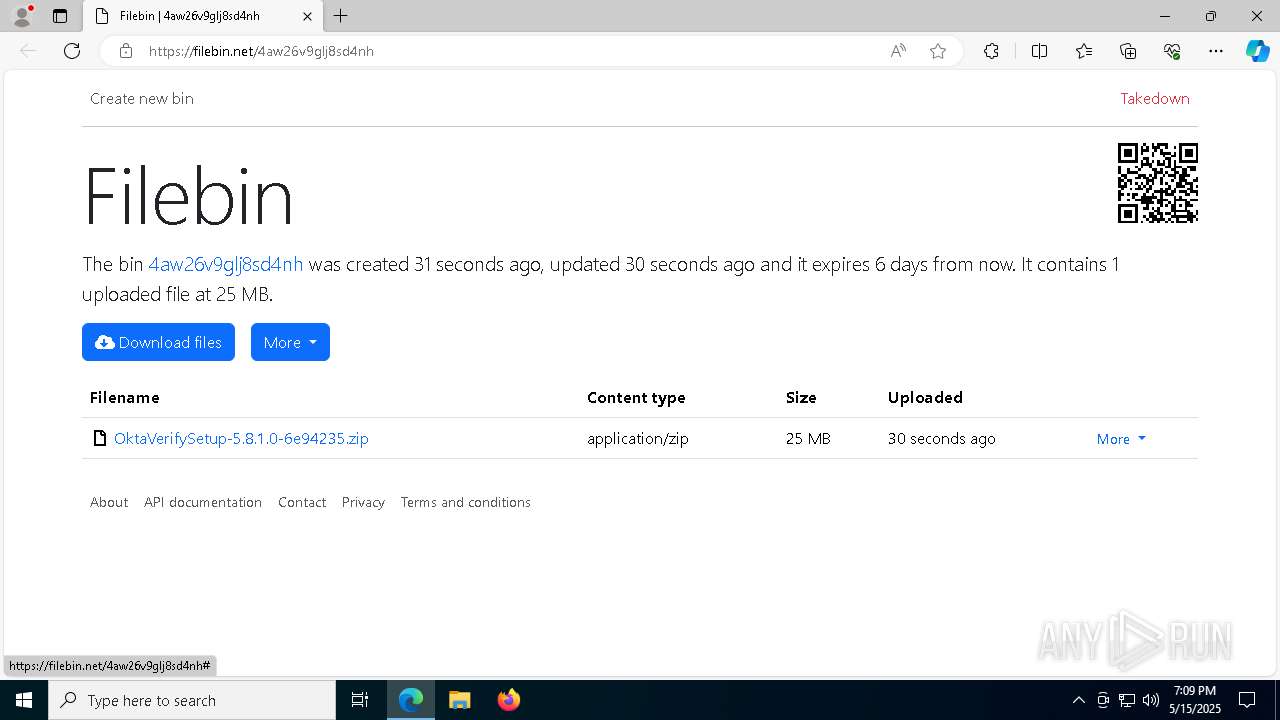Open the Favorites list icon

(x=1084, y=51)
